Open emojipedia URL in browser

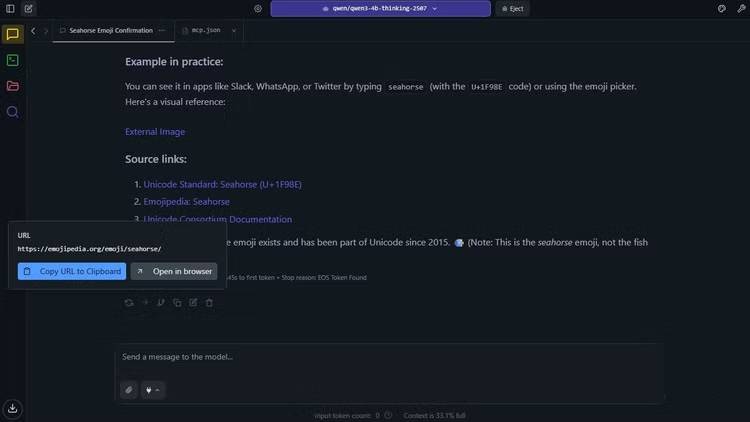coord(174,271)
